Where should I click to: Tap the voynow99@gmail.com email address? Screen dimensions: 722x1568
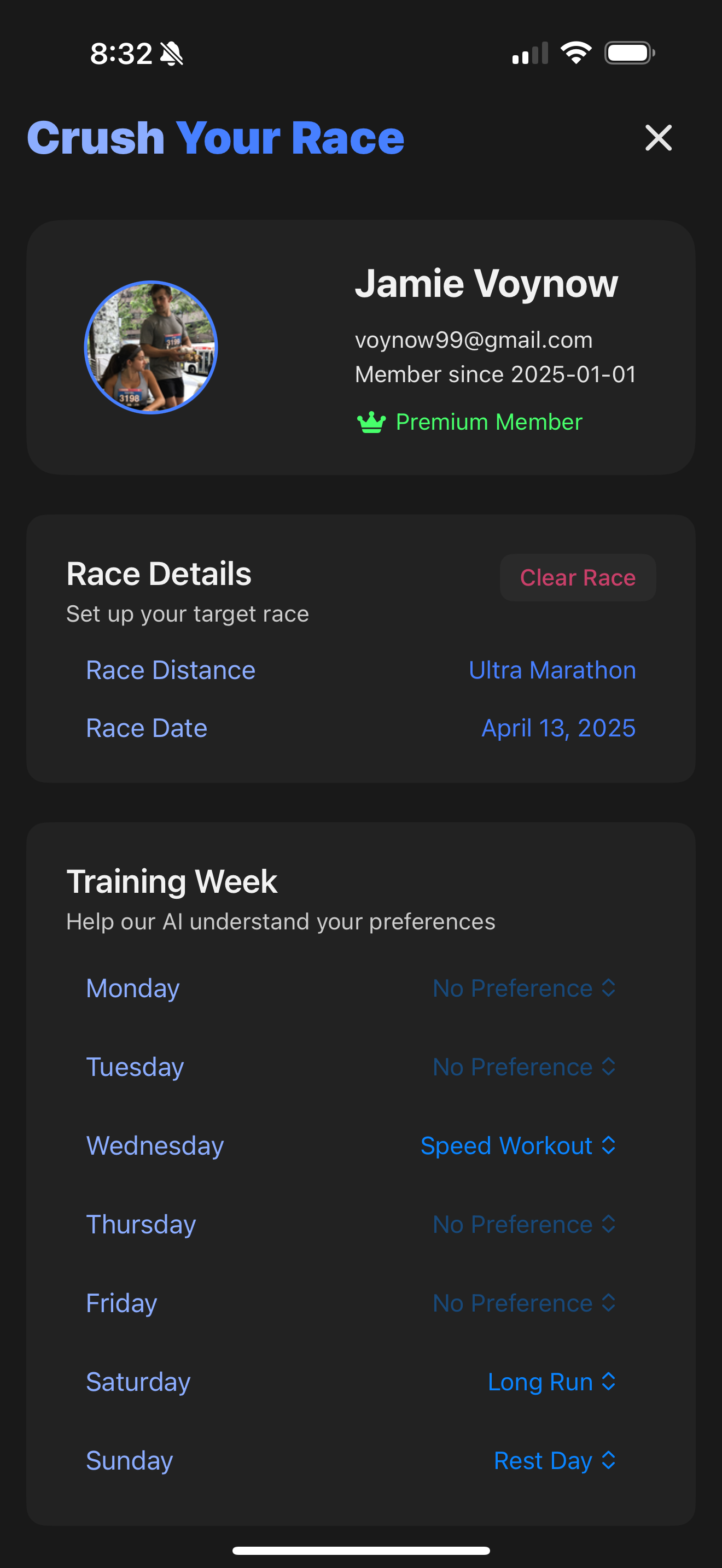[x=474, y=340]
